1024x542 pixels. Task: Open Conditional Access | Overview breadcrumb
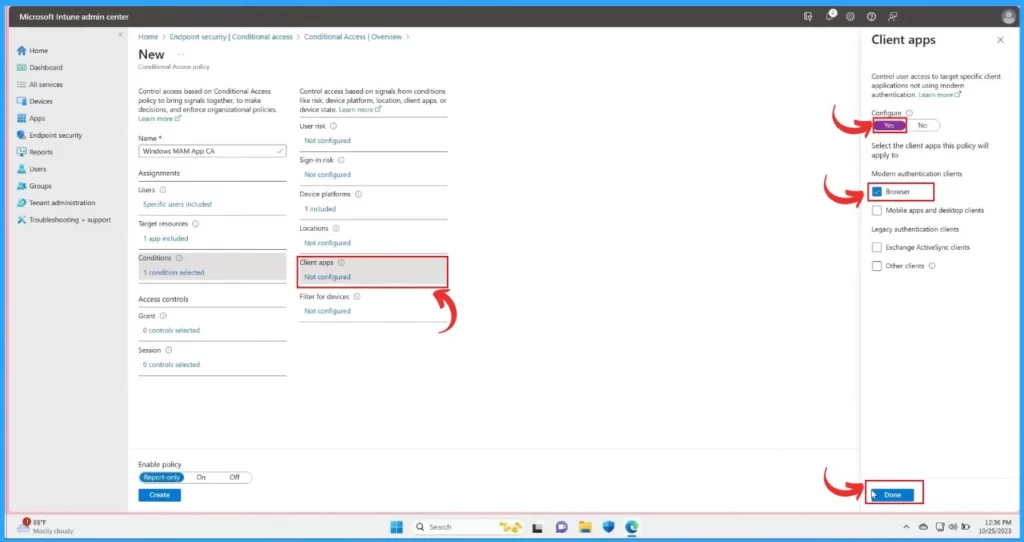353,37
